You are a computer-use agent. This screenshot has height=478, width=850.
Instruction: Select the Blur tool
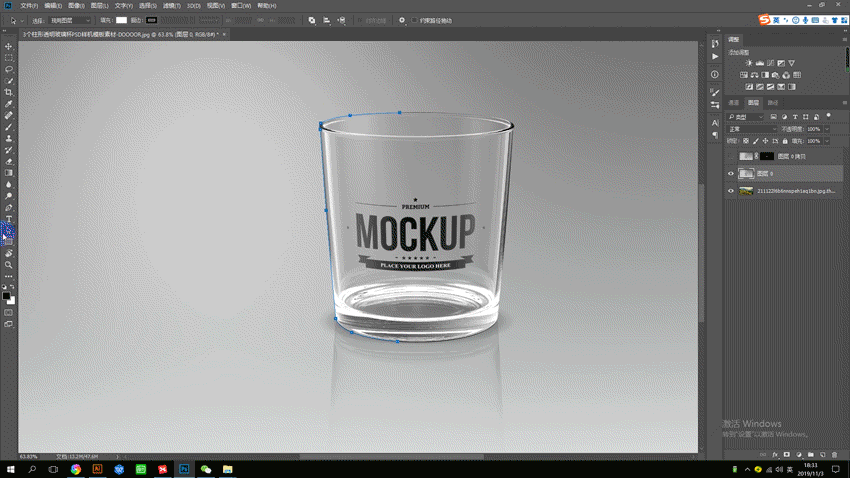[9, 185]
